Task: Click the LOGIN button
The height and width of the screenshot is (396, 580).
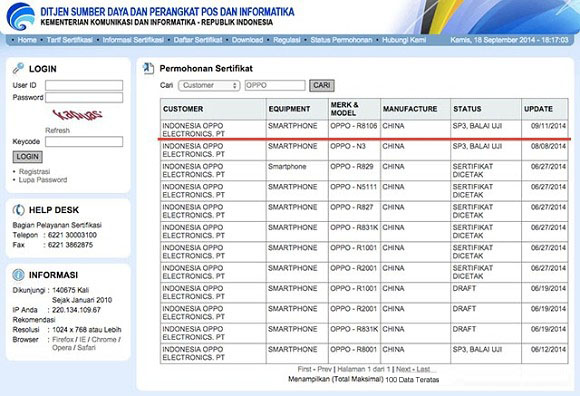Action: [x=28, y=157]
